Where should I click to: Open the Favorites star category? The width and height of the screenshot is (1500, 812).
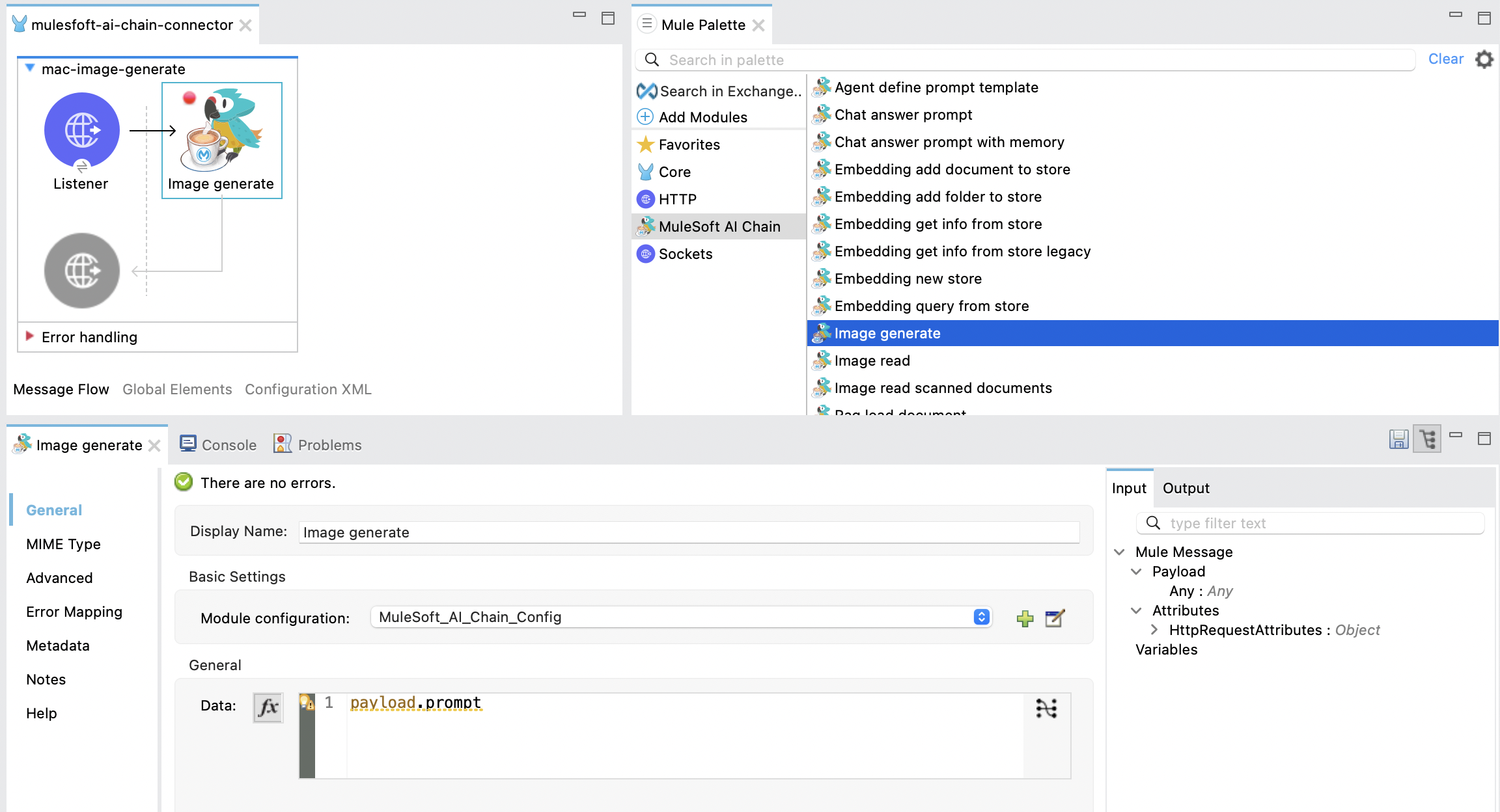pyautogui.click(x=678, y=144)
